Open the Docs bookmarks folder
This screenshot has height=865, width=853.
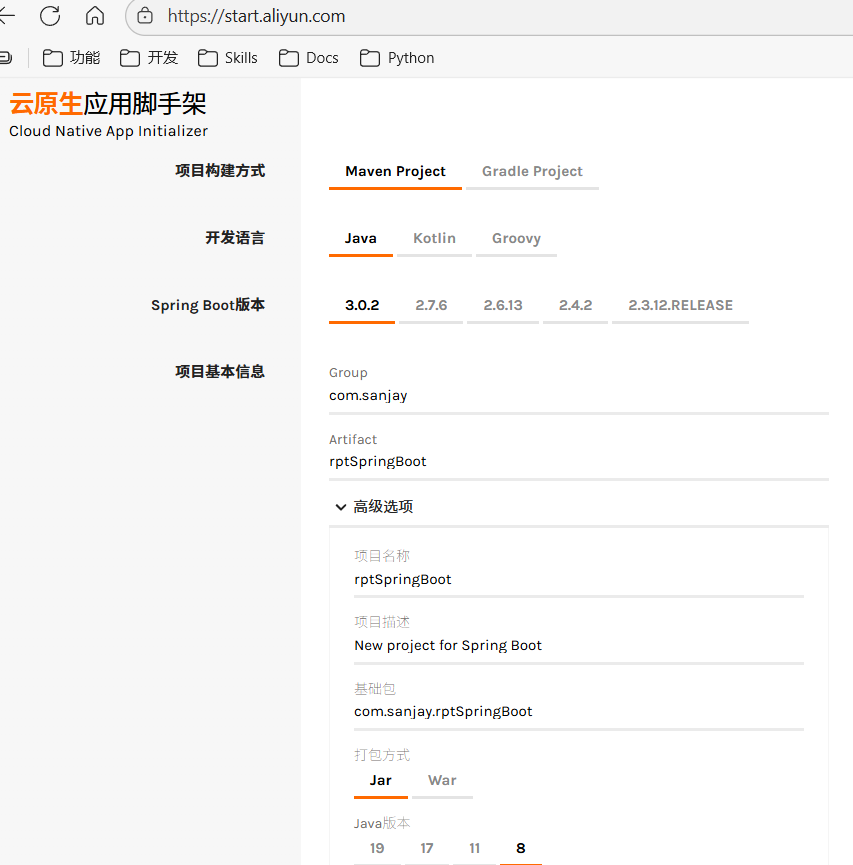(308, 58)
